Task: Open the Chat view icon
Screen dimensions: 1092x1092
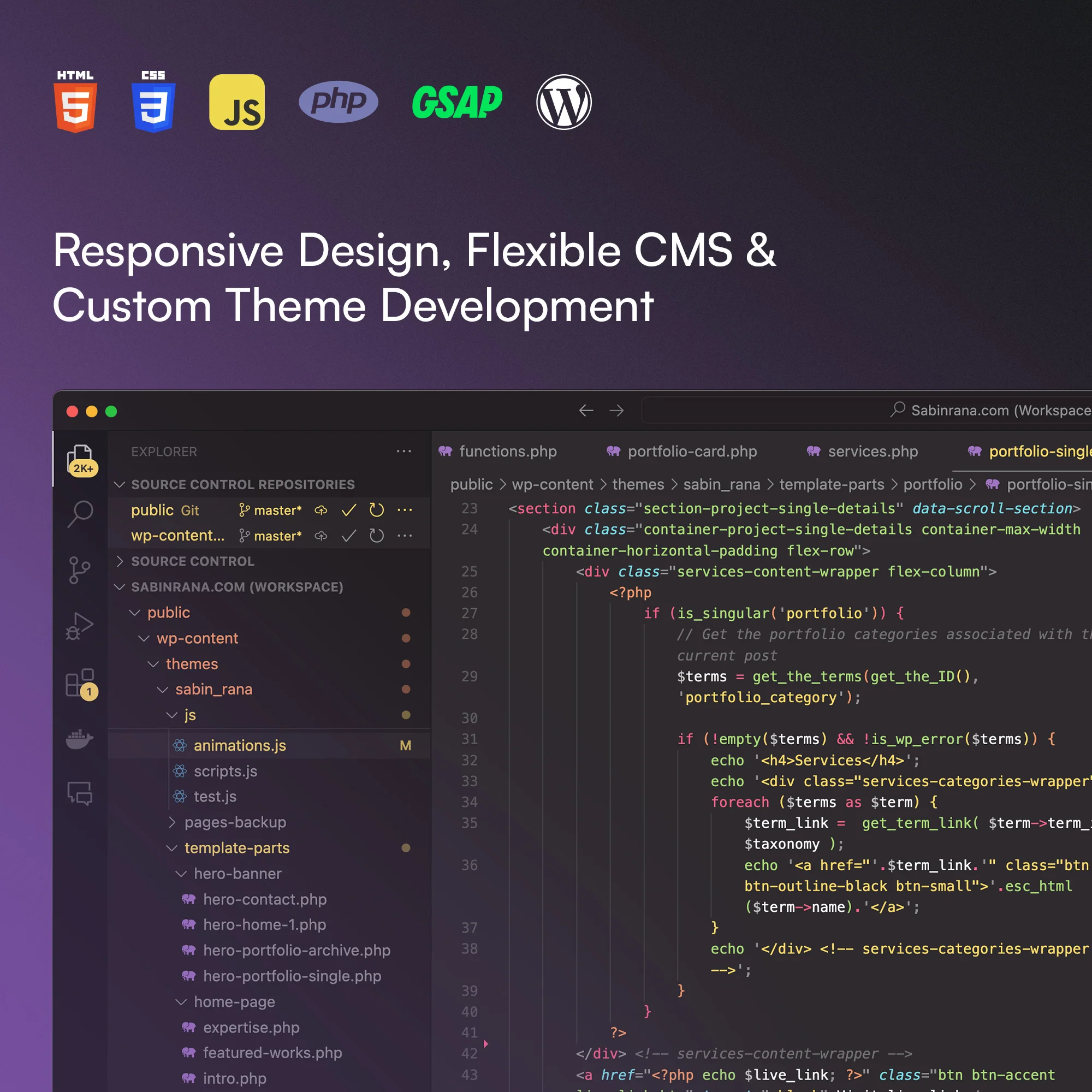Action: [80, 793]
